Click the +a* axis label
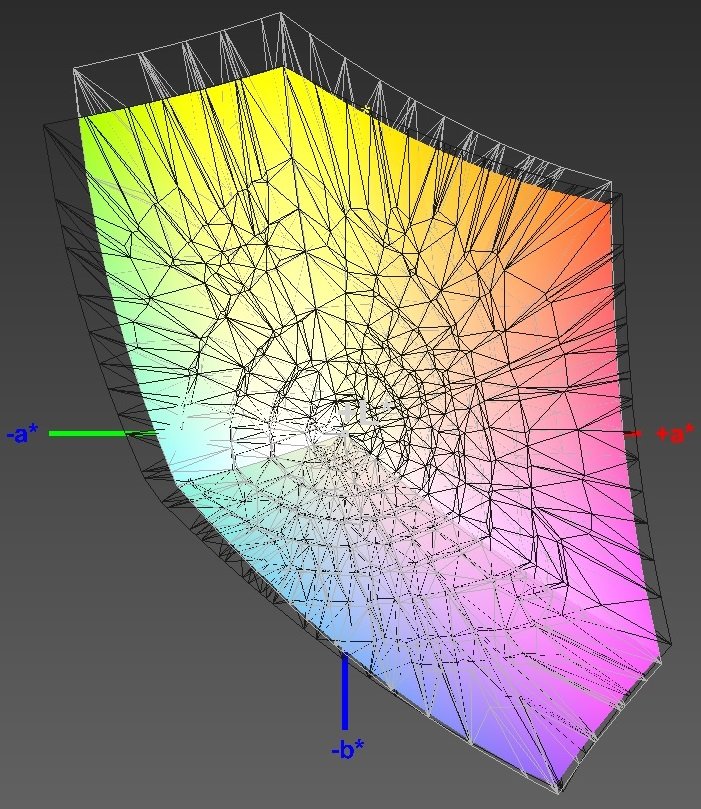This screenshot has width=701, height=809. coord(675,434)
